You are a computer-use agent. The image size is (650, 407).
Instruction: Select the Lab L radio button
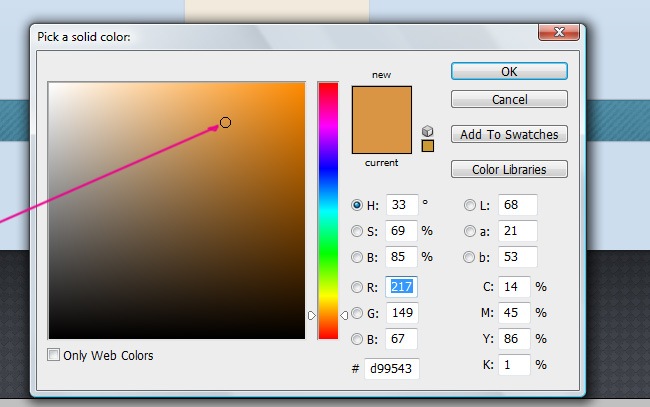coord(470,205)
